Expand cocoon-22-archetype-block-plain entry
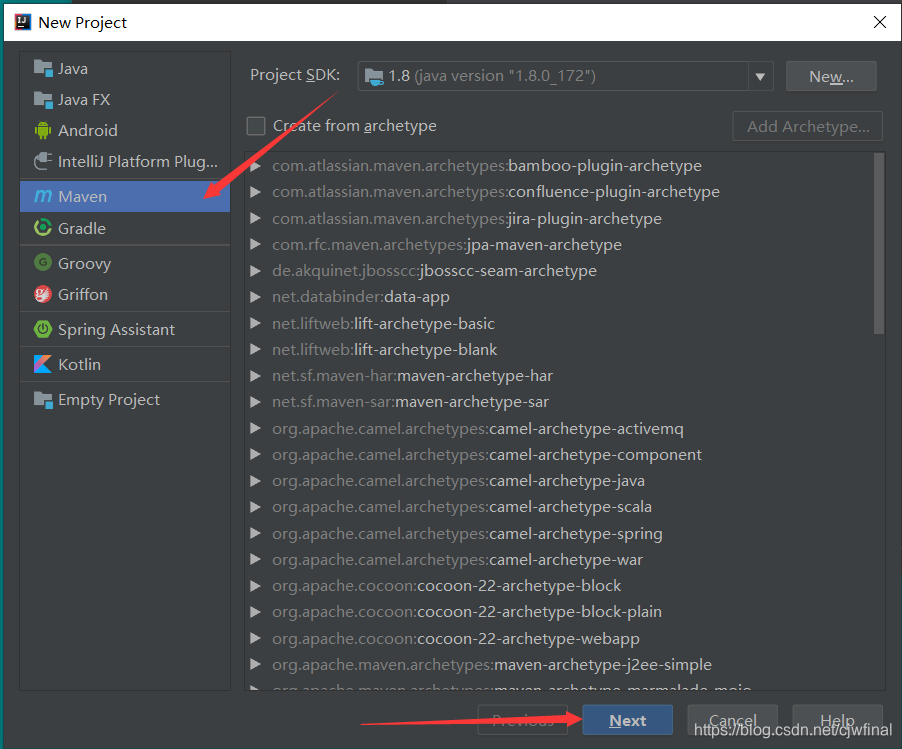902x749 pixels. coord(255,612)
